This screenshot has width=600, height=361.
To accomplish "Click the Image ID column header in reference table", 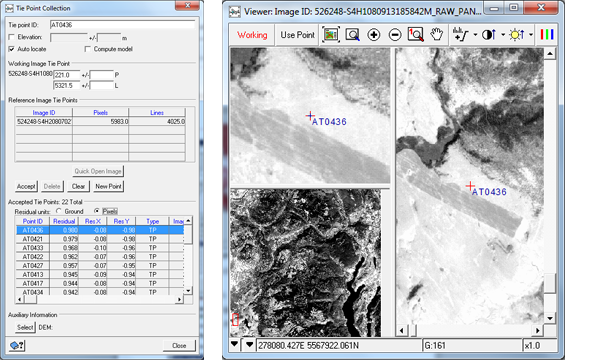I will tap(44, 113).
